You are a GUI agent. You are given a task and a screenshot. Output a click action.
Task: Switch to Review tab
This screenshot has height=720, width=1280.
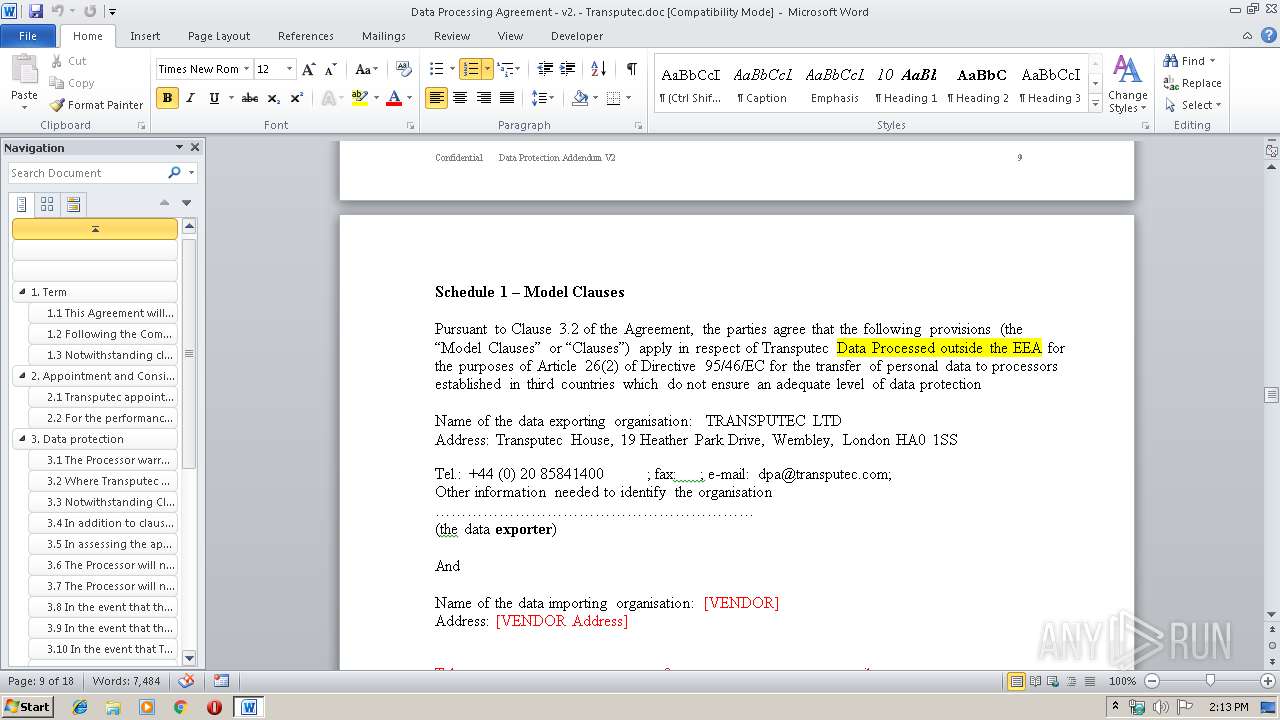452,36
